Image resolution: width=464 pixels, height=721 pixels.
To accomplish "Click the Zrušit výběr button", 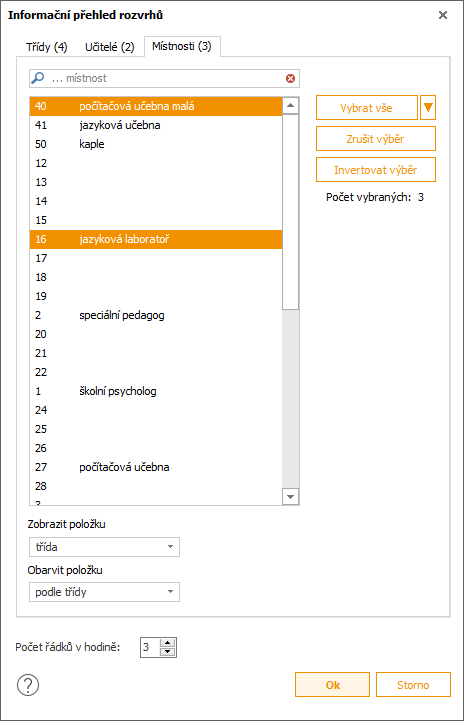I will 376,139.
